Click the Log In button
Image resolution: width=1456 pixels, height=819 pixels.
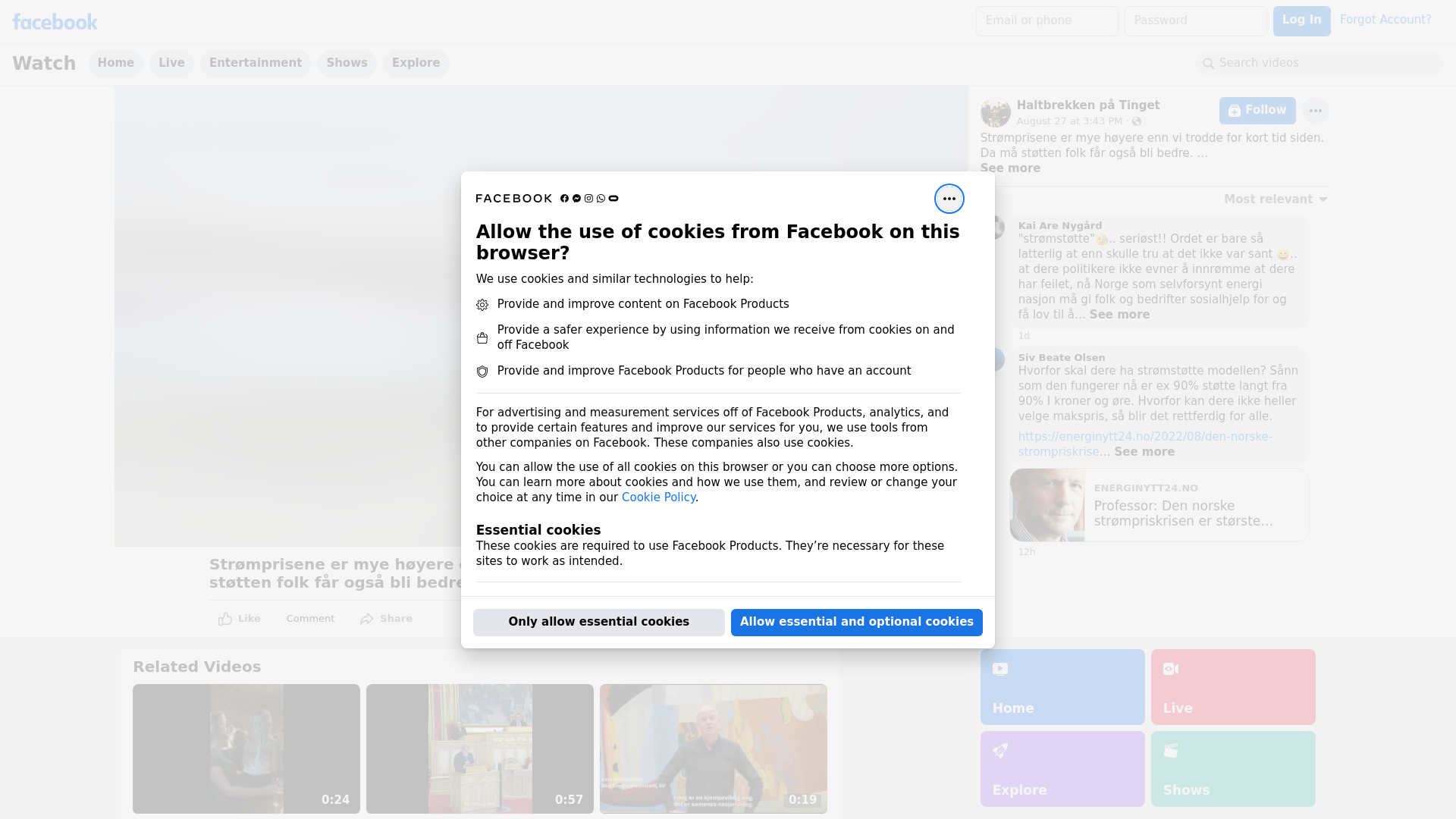(x=1301, y=21)
